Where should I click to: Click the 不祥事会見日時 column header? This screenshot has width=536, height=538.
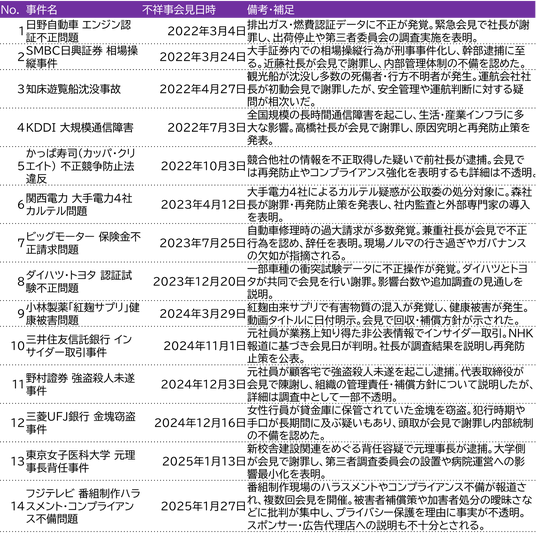[179, 10]
